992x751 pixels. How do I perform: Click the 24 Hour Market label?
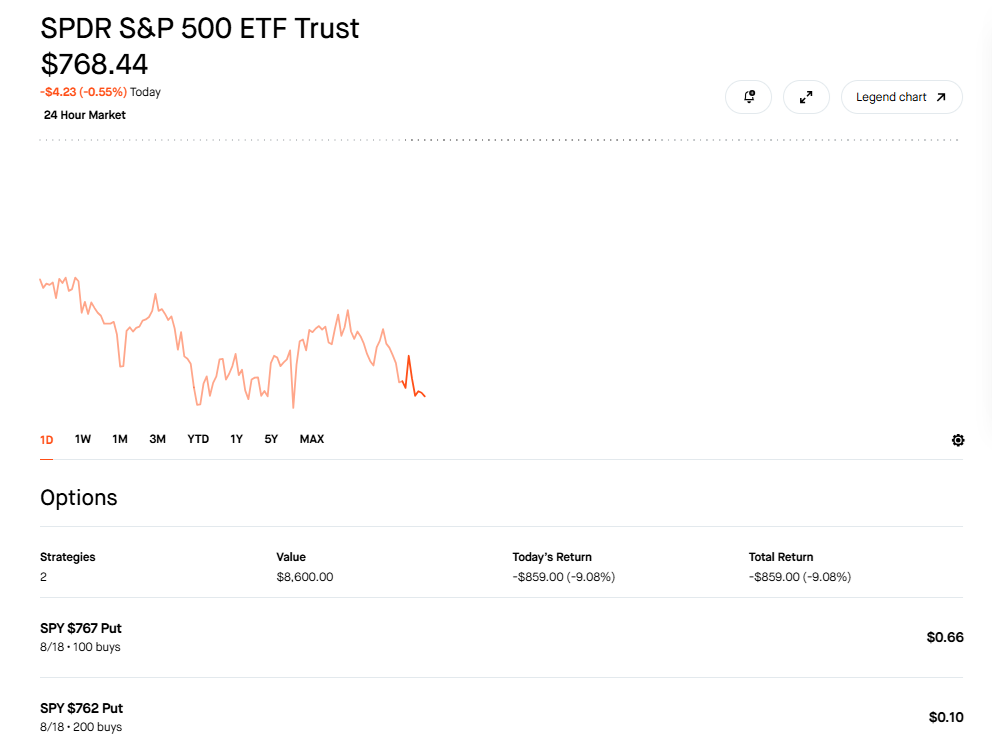pyautogui.click(x=85, y=115)
